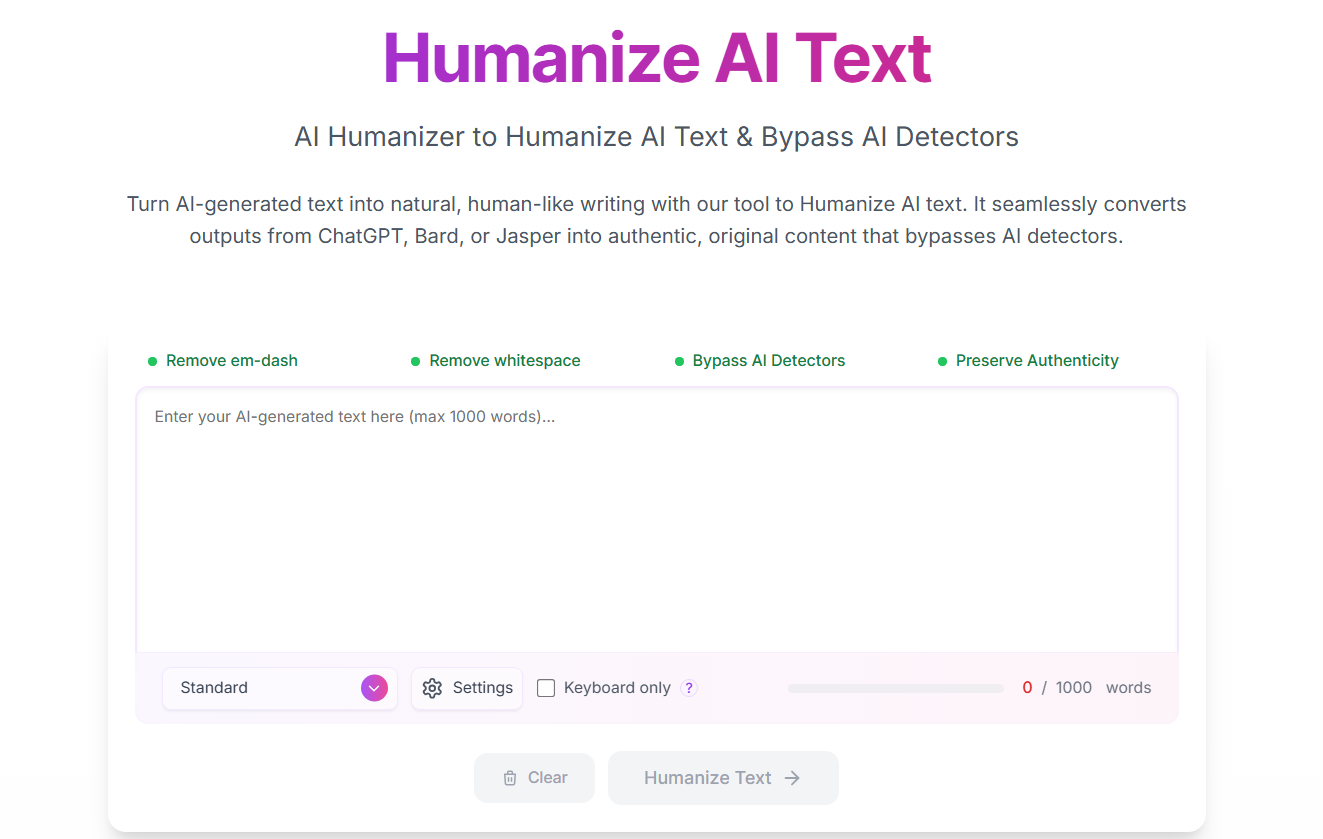Click the word count progress bar
Viewport: 1323px width, 839px height.
[895, 688]
